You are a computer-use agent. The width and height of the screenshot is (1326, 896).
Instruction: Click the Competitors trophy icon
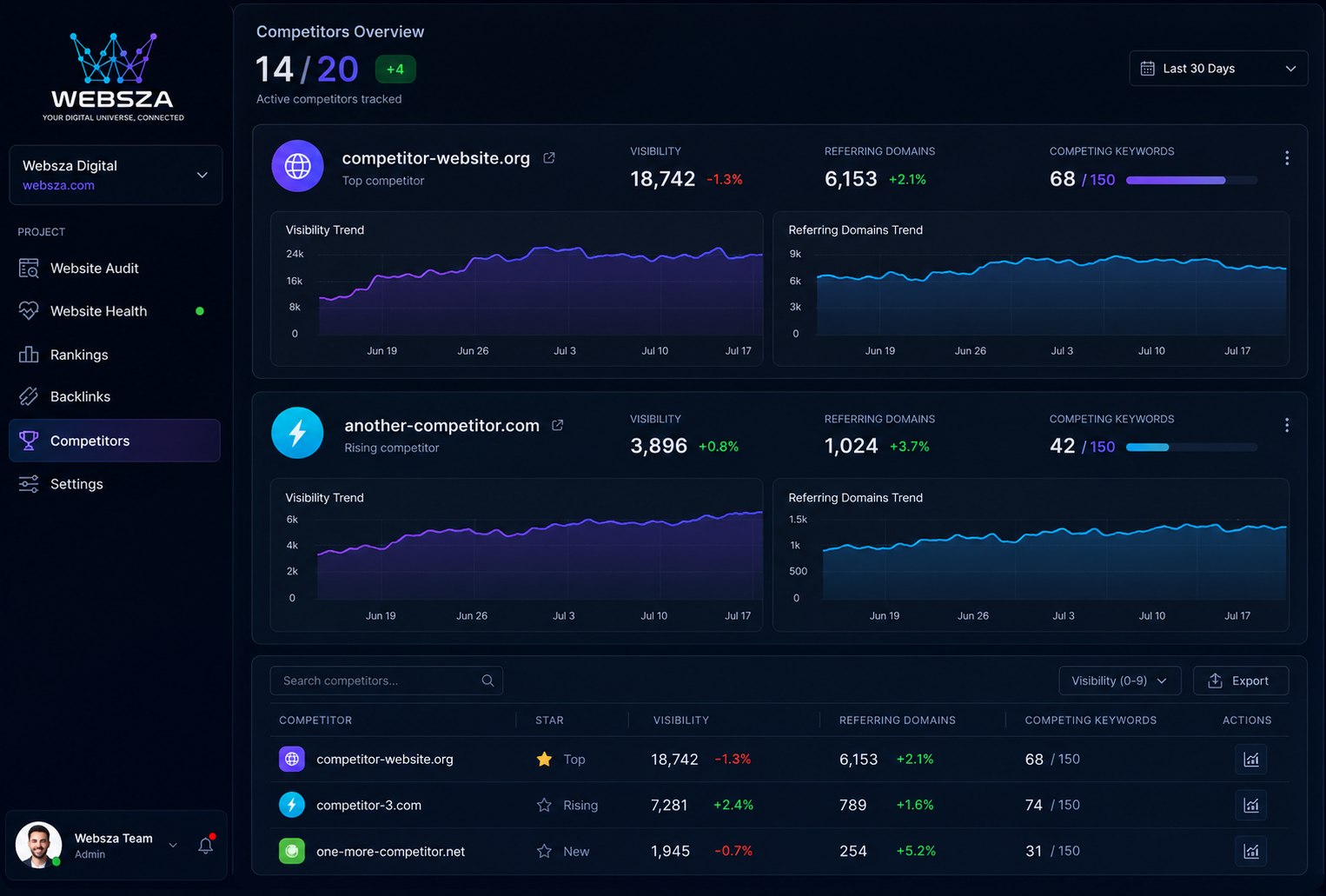(x=29, y=441)
